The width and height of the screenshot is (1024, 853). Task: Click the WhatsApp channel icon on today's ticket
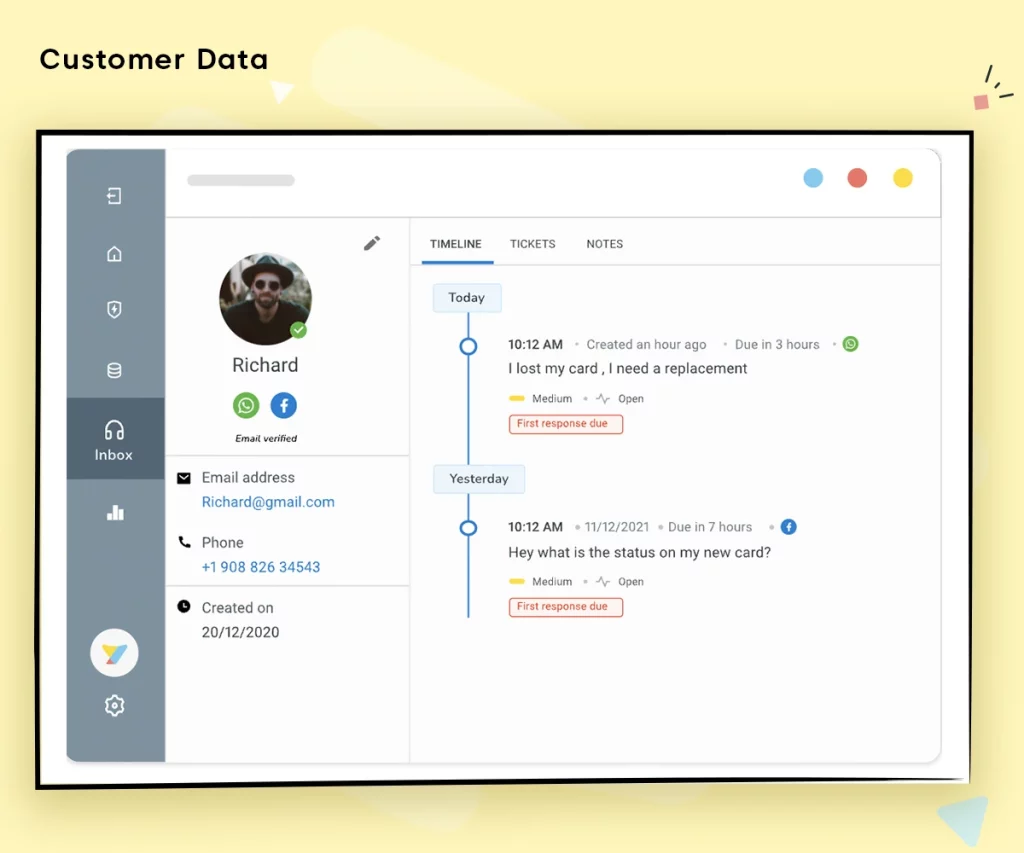850,344
